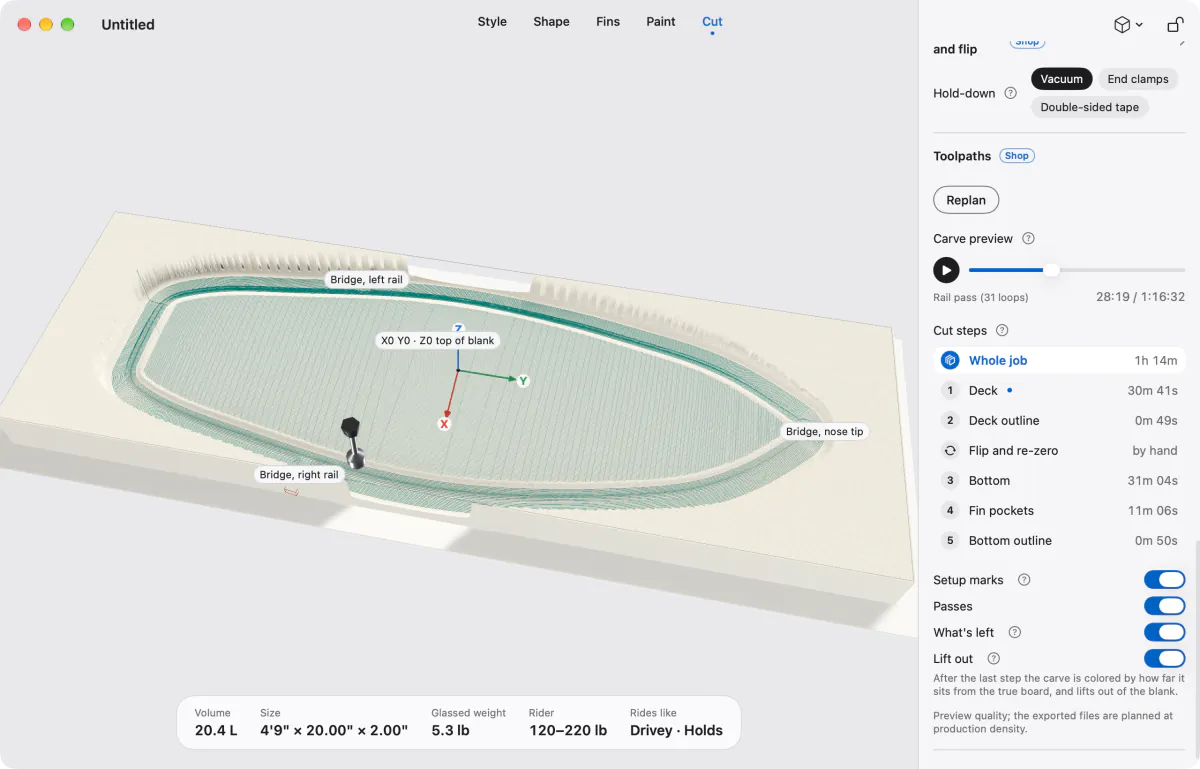Open the Paint tab
Image resolution: width=1200 pixels, height=769 pixels.
[x=661, y=22]
